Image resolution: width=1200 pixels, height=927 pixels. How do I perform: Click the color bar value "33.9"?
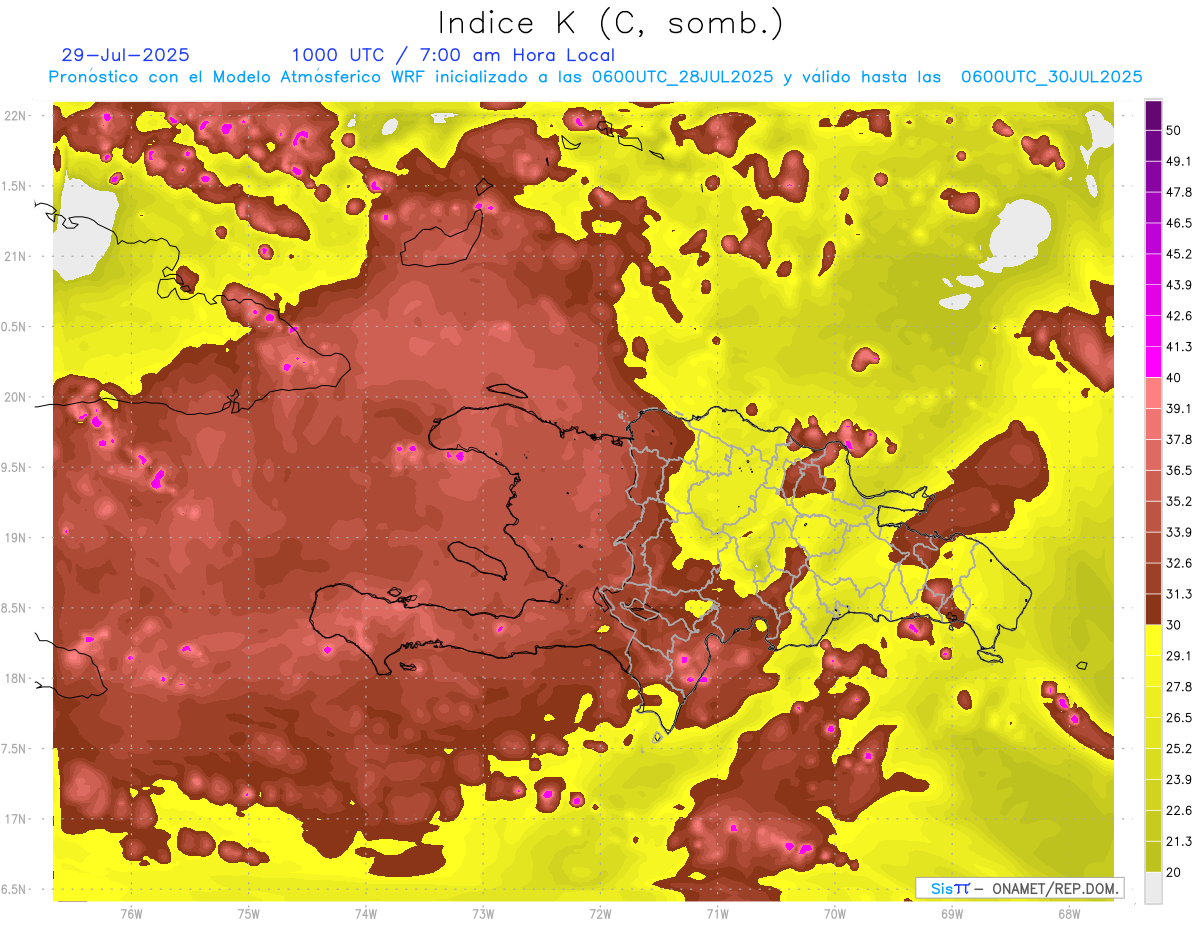(x=1179, y=532)
